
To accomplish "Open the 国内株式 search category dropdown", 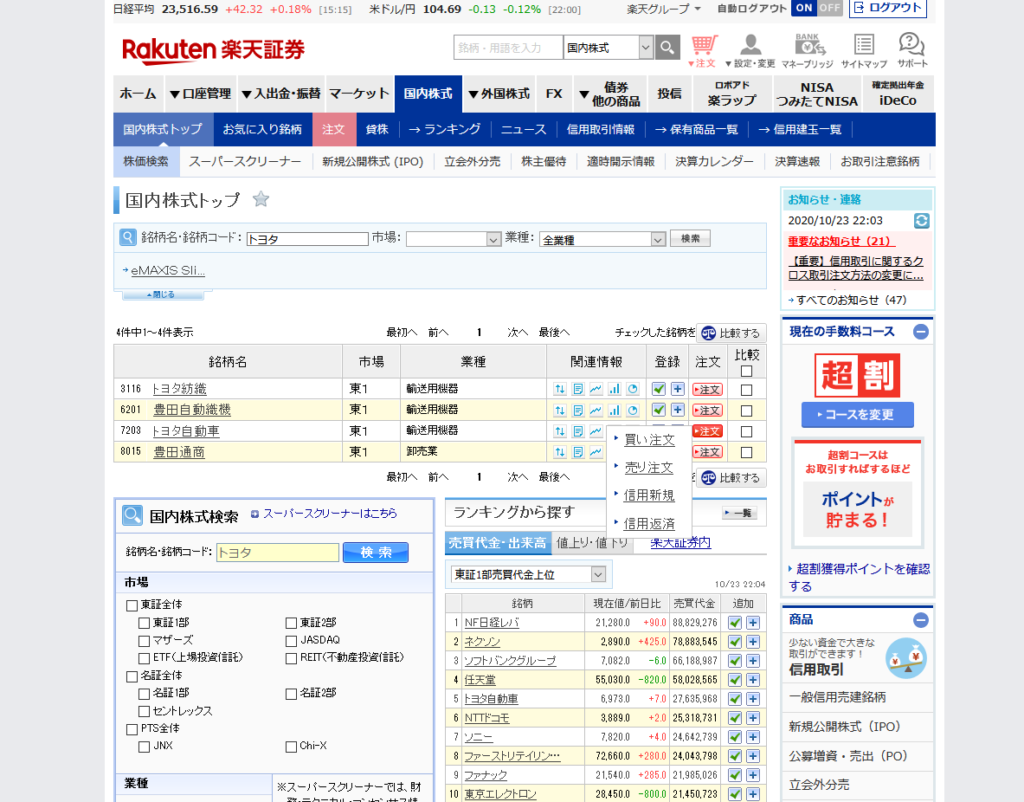I will [608, 48].
